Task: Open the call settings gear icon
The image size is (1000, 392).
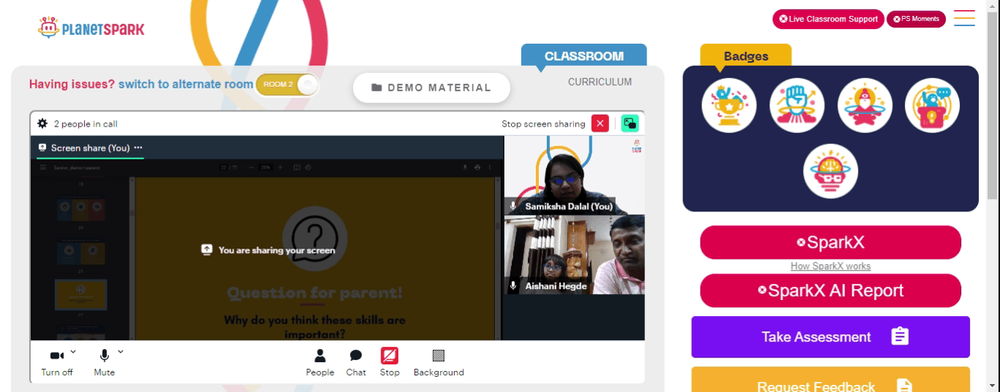Action: 42,124
